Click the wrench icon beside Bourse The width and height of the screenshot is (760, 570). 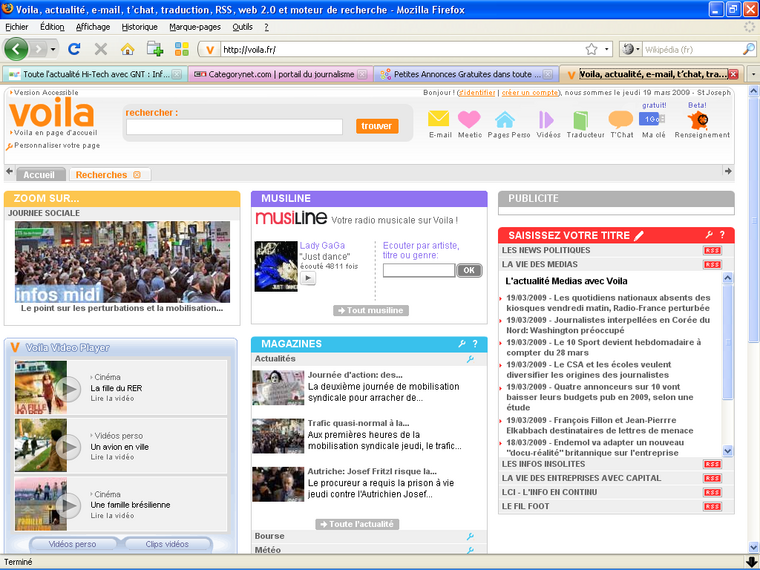click(x=470, y=536)
